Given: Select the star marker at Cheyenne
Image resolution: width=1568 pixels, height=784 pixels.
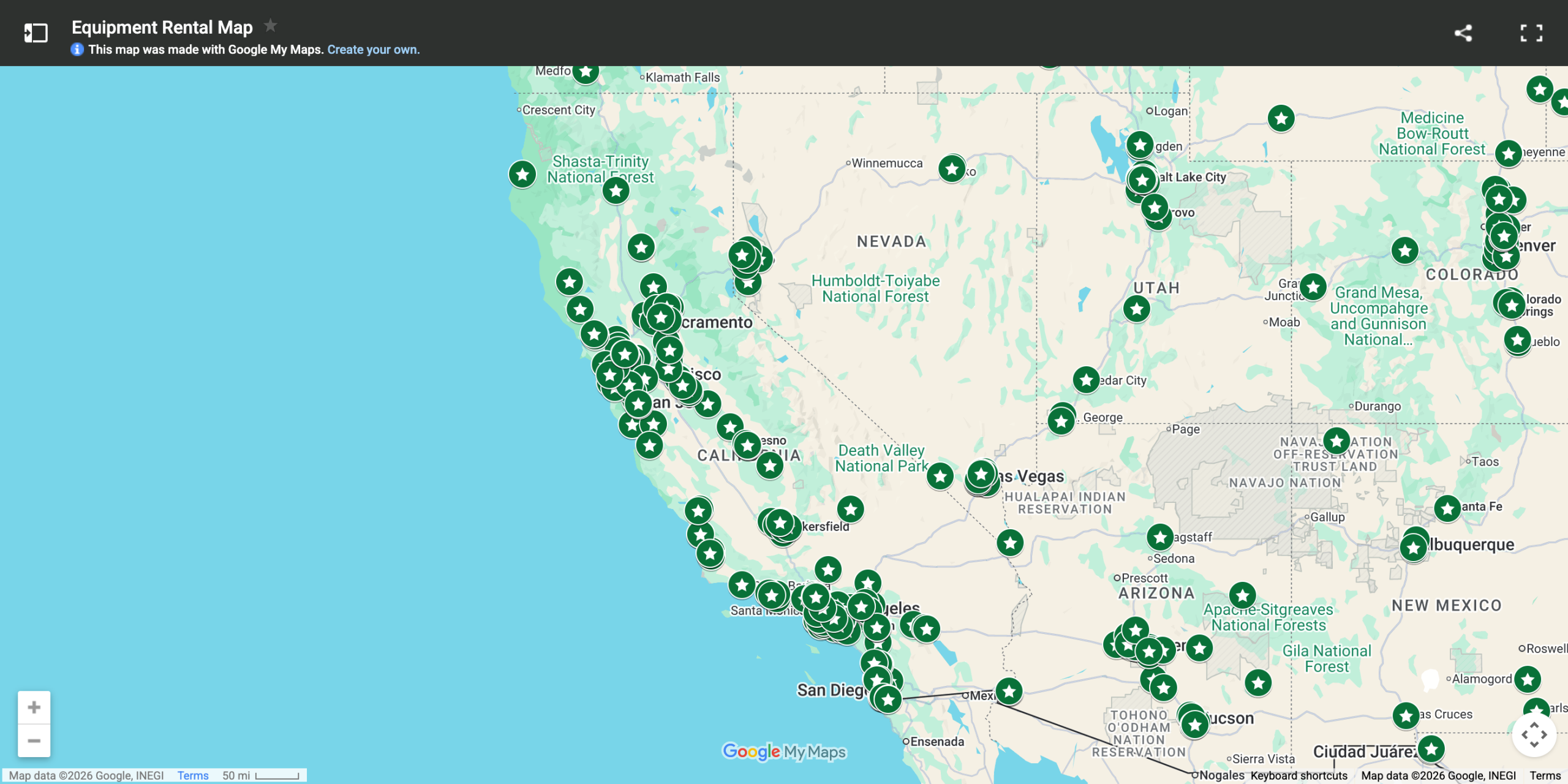Looking at the screenshot, I should pyautogui.click(x=1508, y=154).
